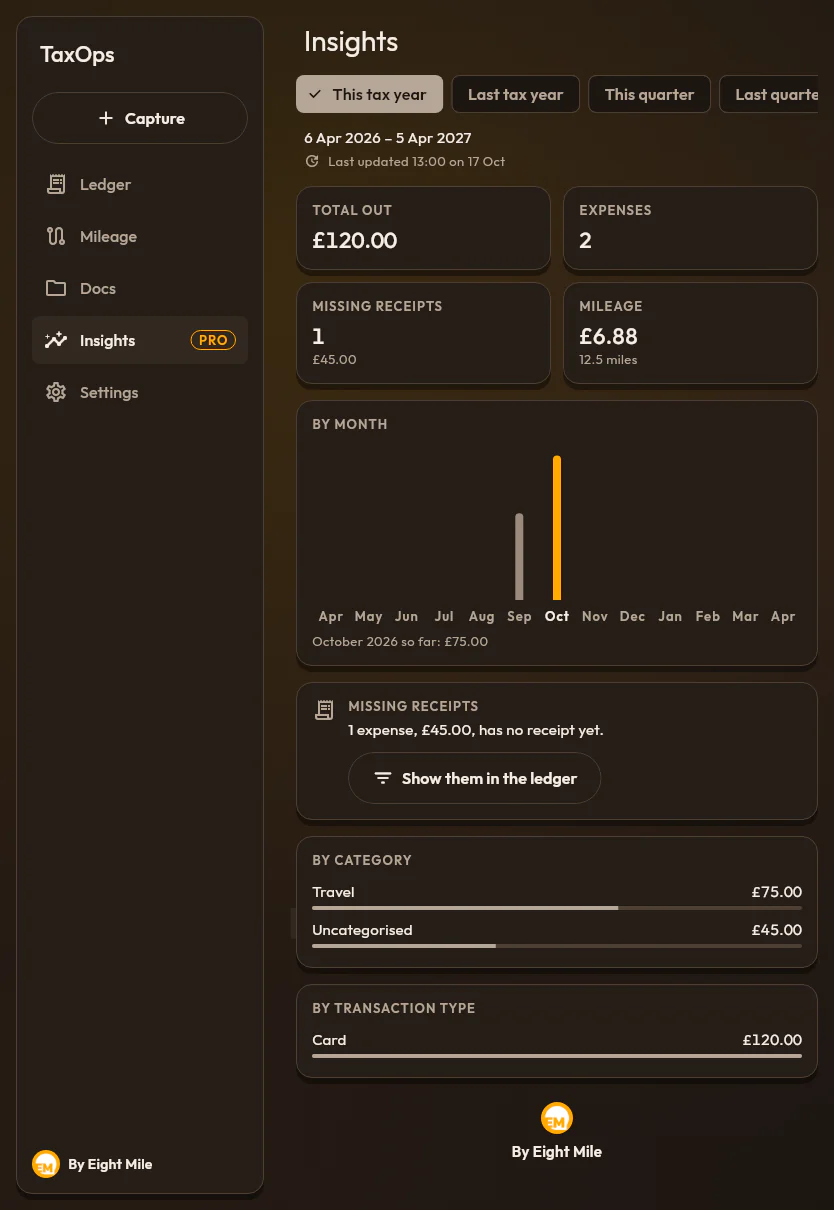Click 1 expense, £45.00, has no receipt text
The image size is (834, 1210).
[x=476, y=730]
